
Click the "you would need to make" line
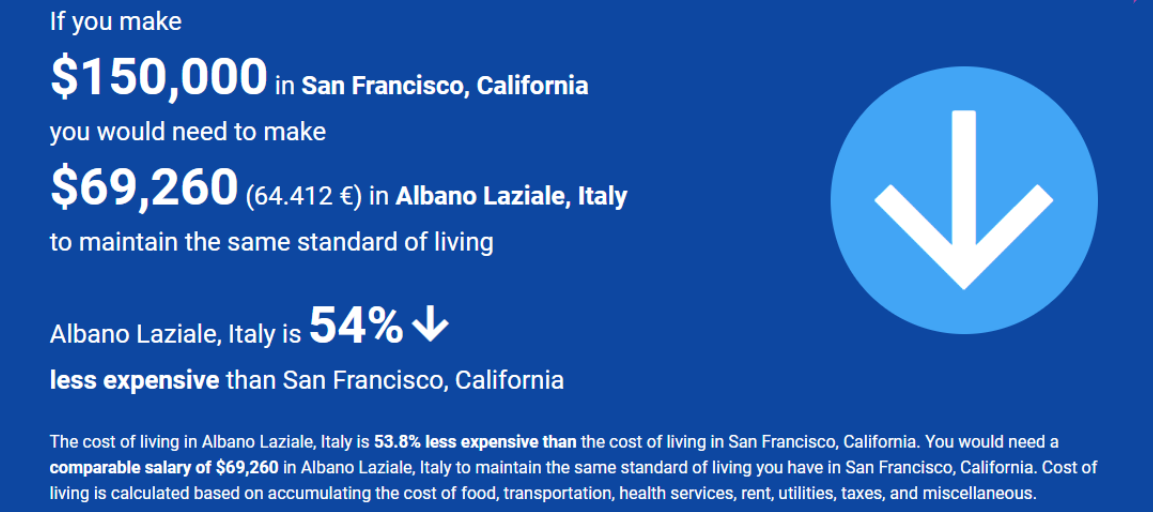pos(188,131)
